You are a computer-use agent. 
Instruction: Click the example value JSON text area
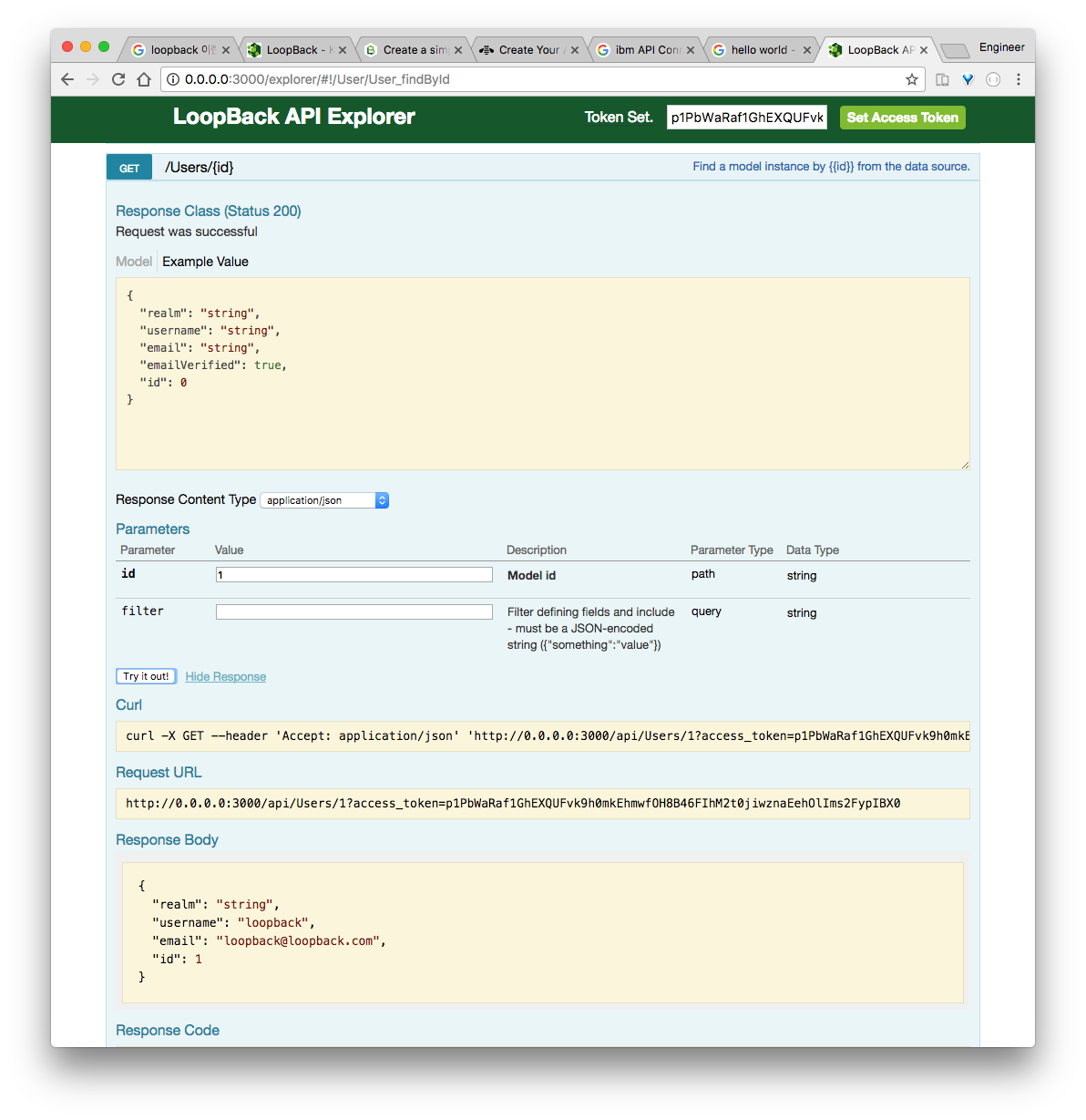543,374
